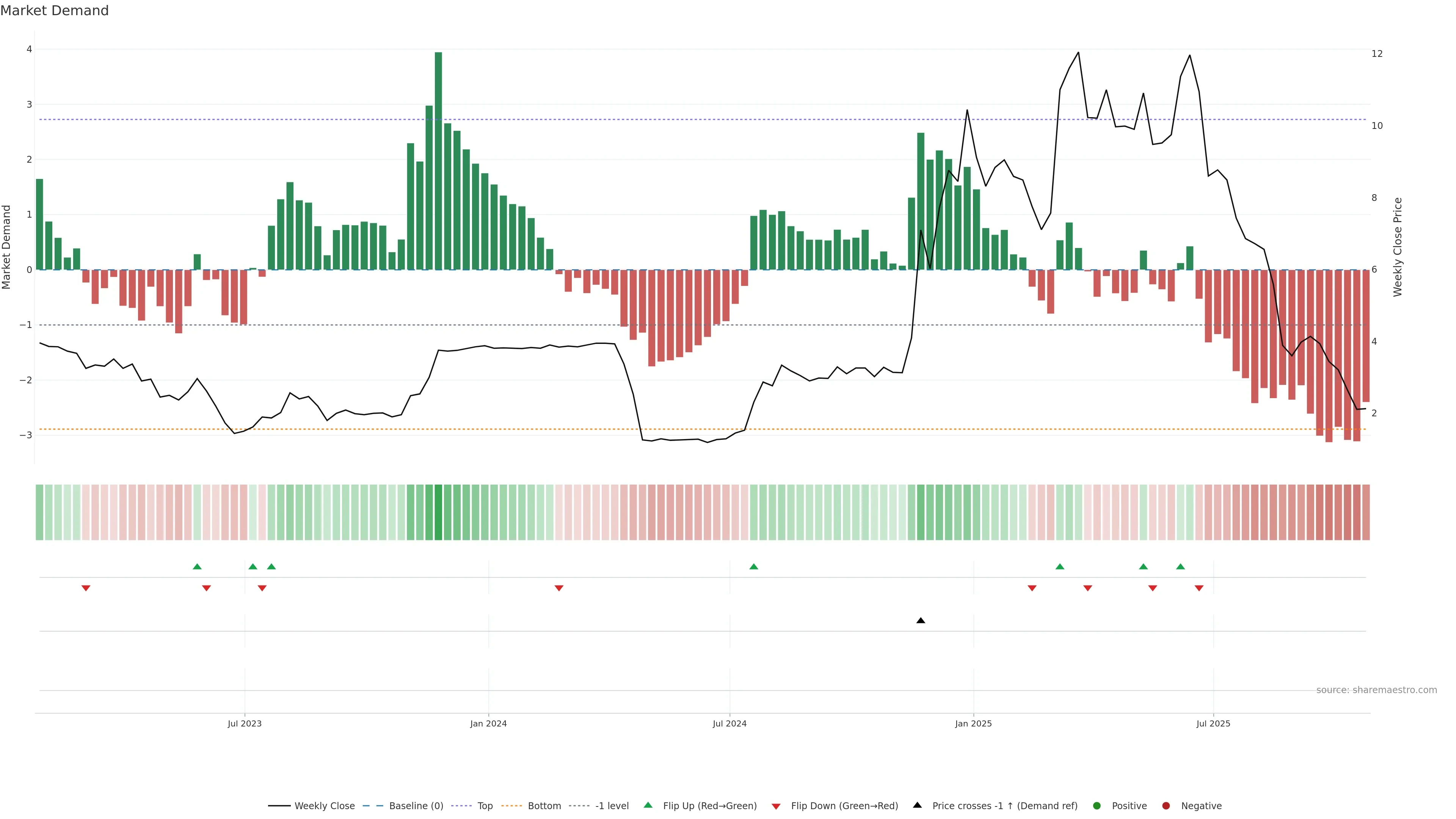
Task: Toggle the -1 level legend entry
Action: [612, 806]
